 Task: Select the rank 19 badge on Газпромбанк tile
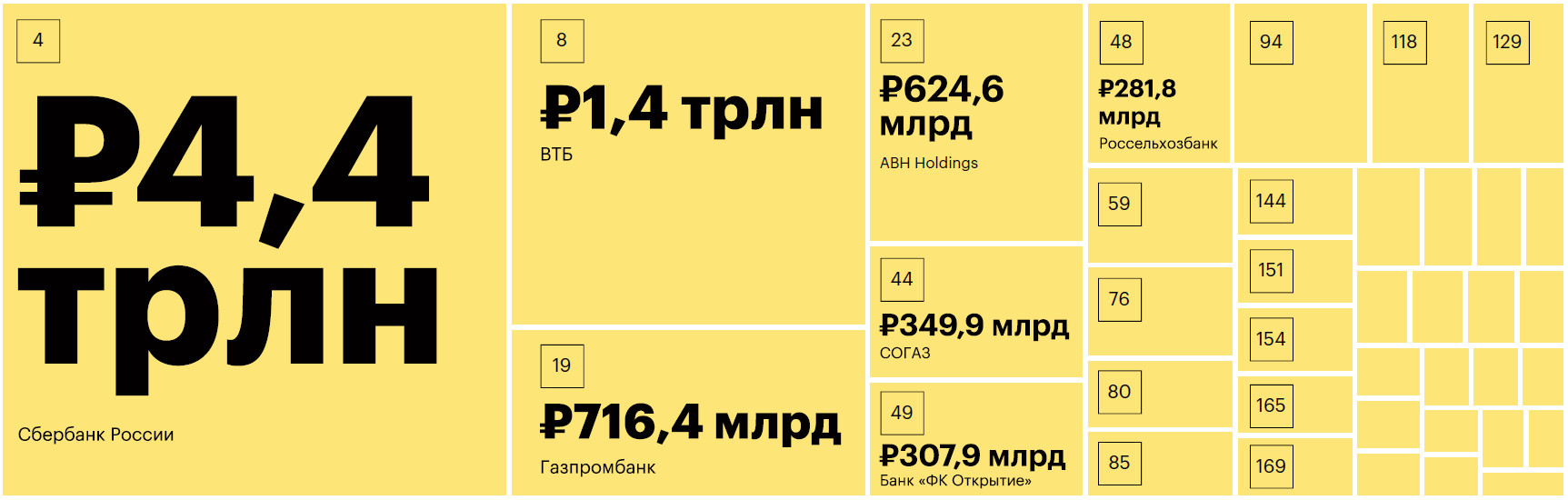click(x=562, y=365)
